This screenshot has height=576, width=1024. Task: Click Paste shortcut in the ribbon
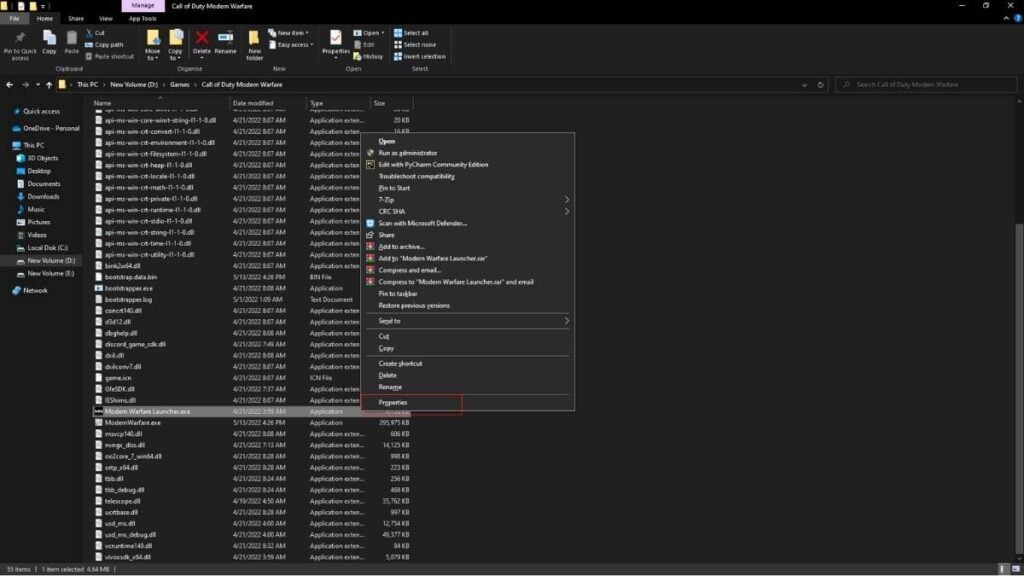110,56
